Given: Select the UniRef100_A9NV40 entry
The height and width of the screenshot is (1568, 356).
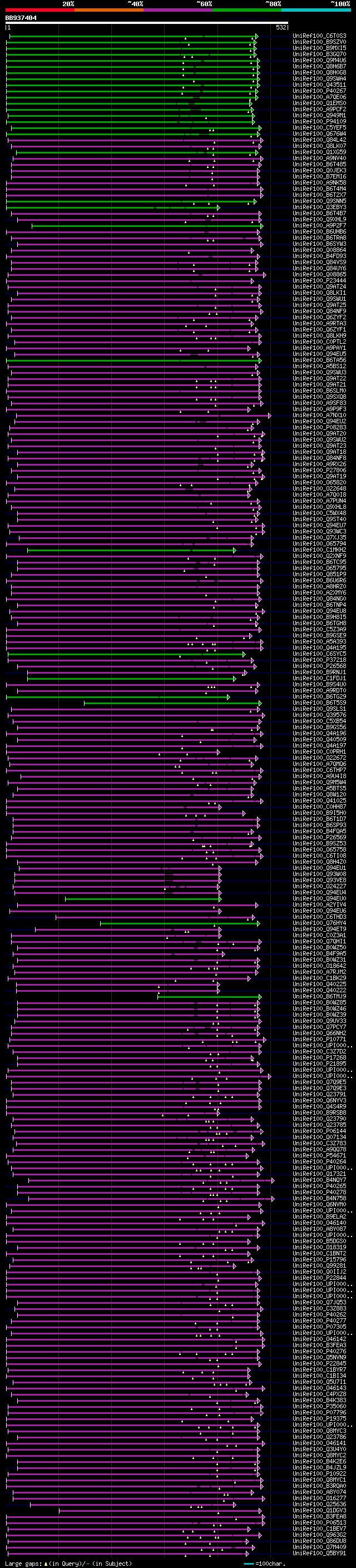Looking at the screenshot, I should (x=319, y=159).
